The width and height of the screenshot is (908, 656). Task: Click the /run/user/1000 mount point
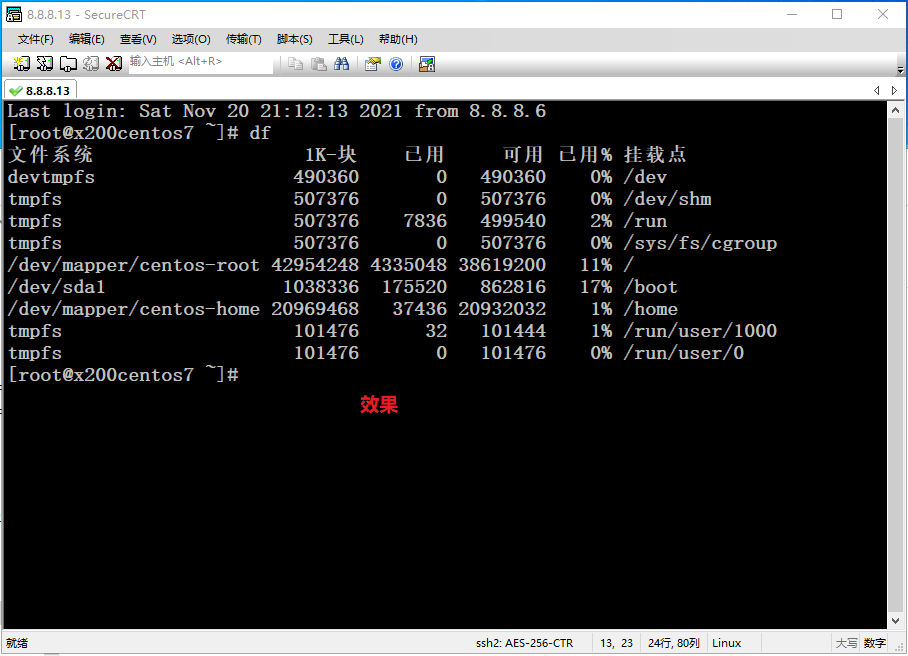(700, 331)
